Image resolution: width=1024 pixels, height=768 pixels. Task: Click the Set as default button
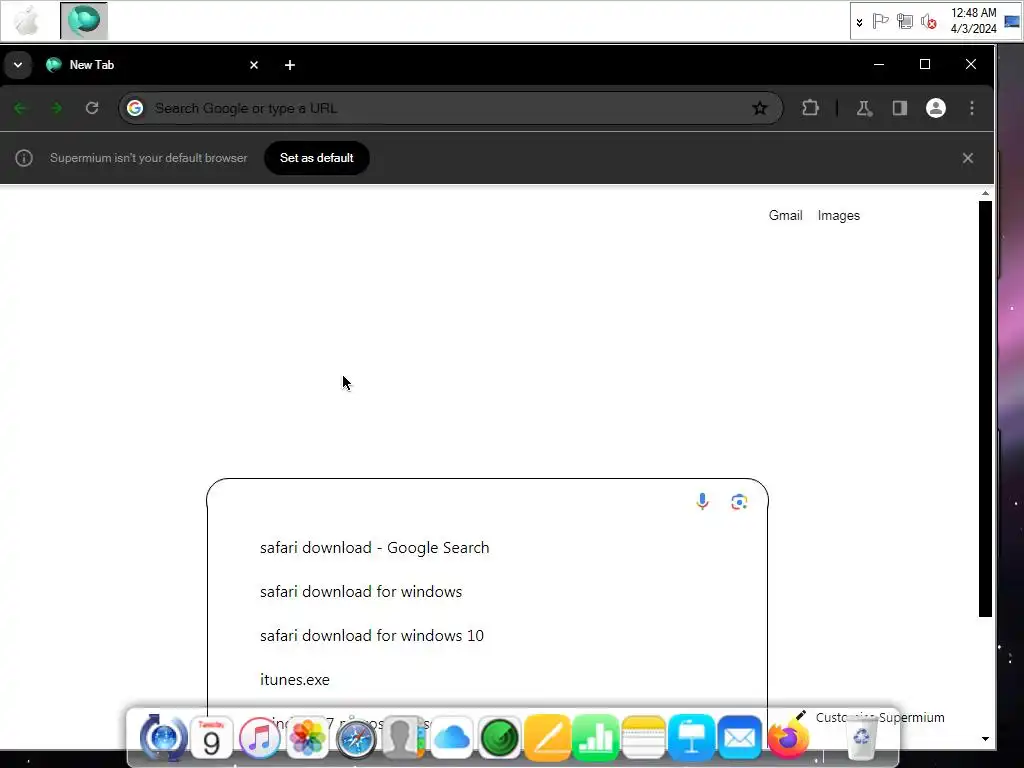(x=317, y=158)
